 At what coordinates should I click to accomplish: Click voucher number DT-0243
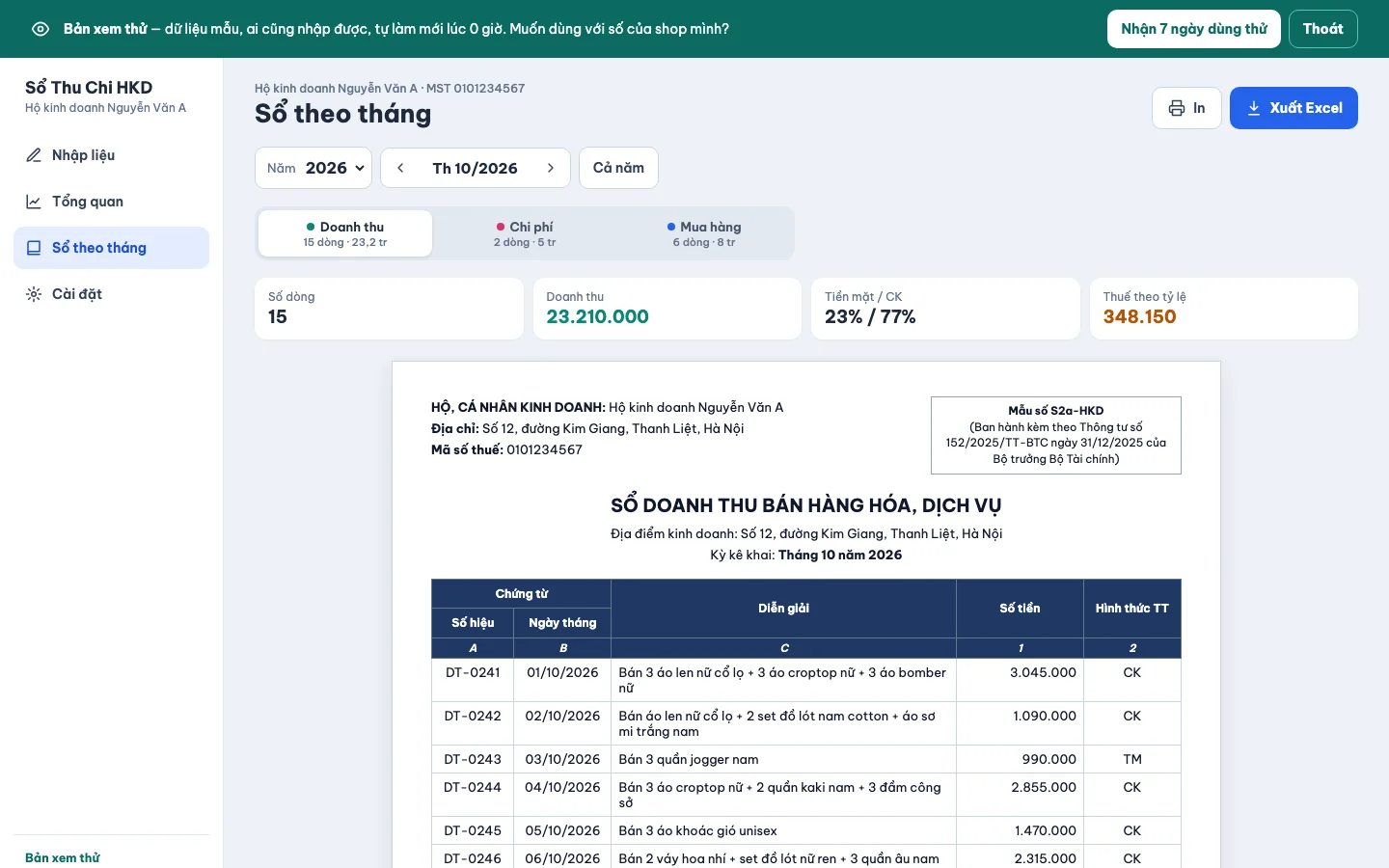473,759
